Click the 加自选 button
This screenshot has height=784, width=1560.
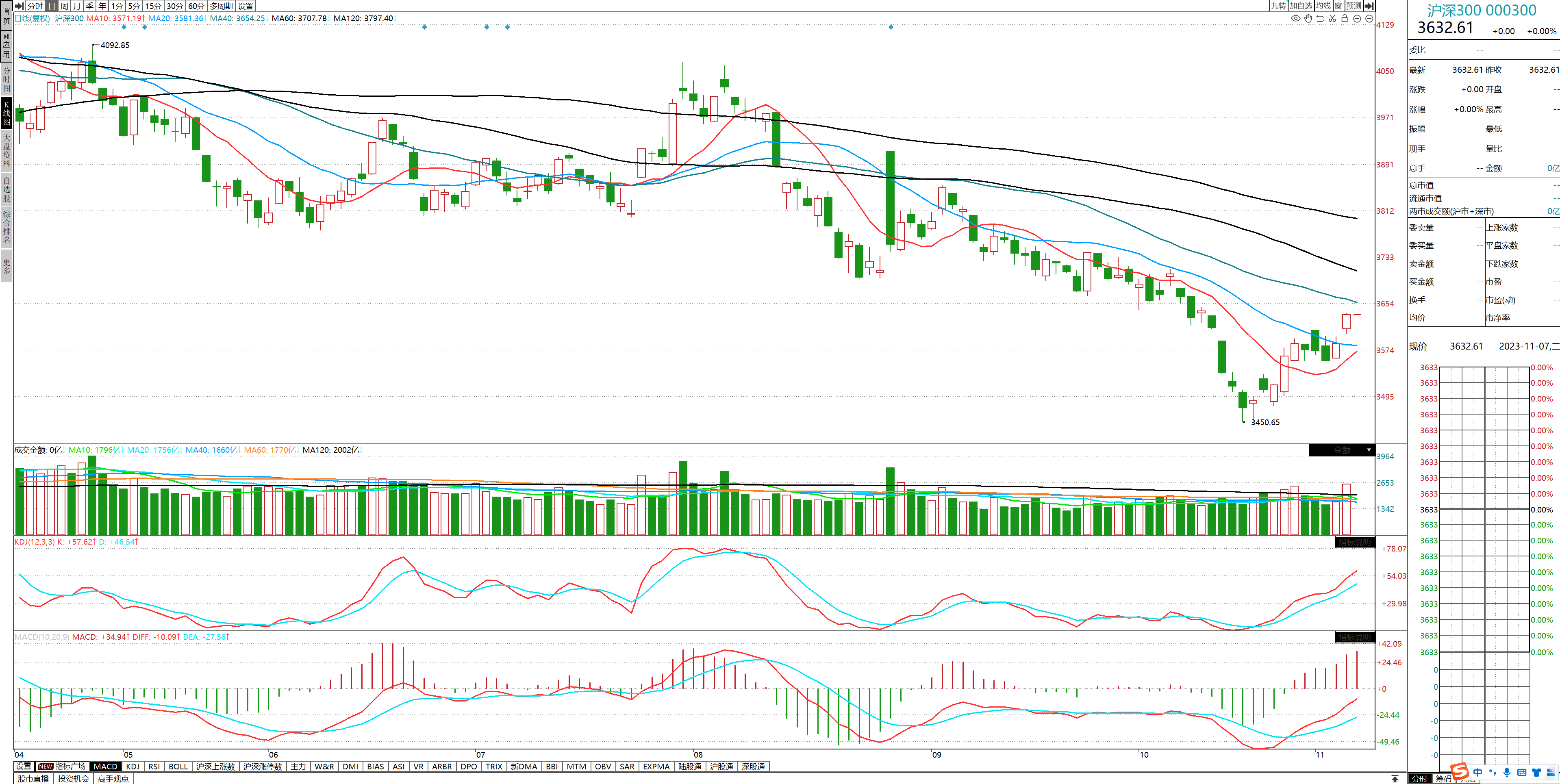pos(1300,5)
